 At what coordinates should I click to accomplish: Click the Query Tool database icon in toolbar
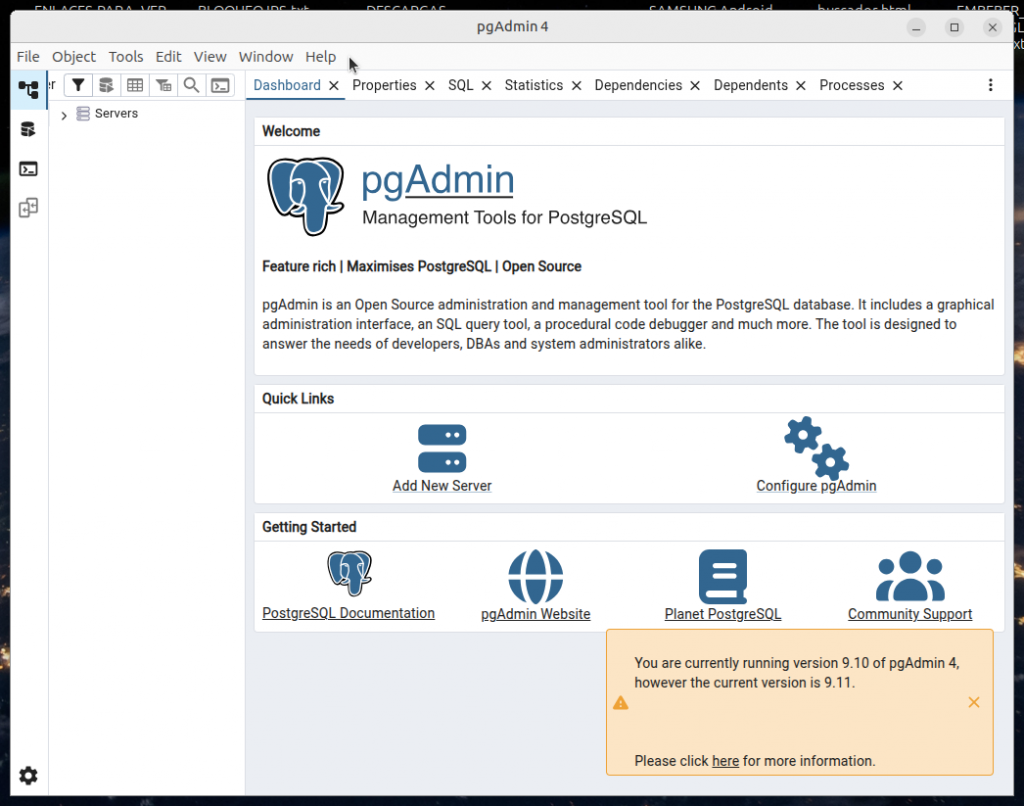click(105, 85)
